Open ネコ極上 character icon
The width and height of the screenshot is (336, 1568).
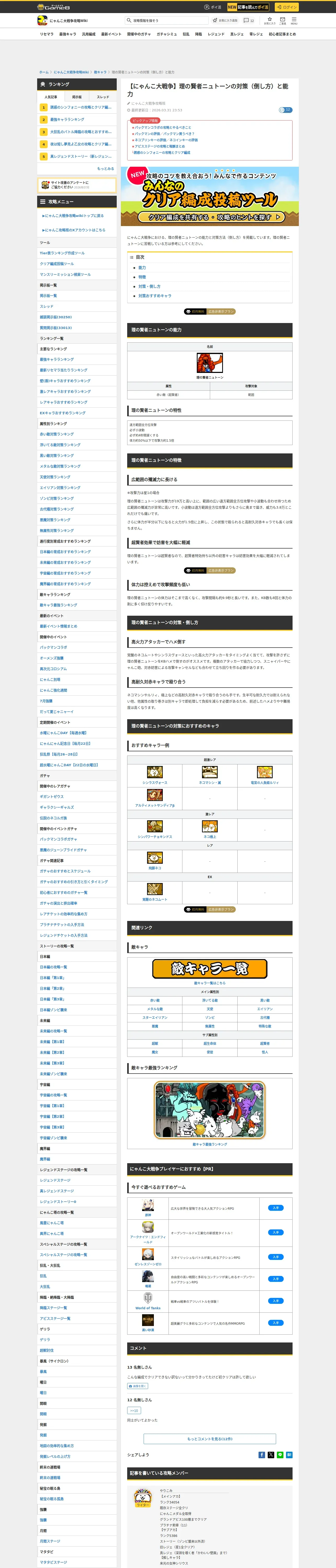(210, 826)
